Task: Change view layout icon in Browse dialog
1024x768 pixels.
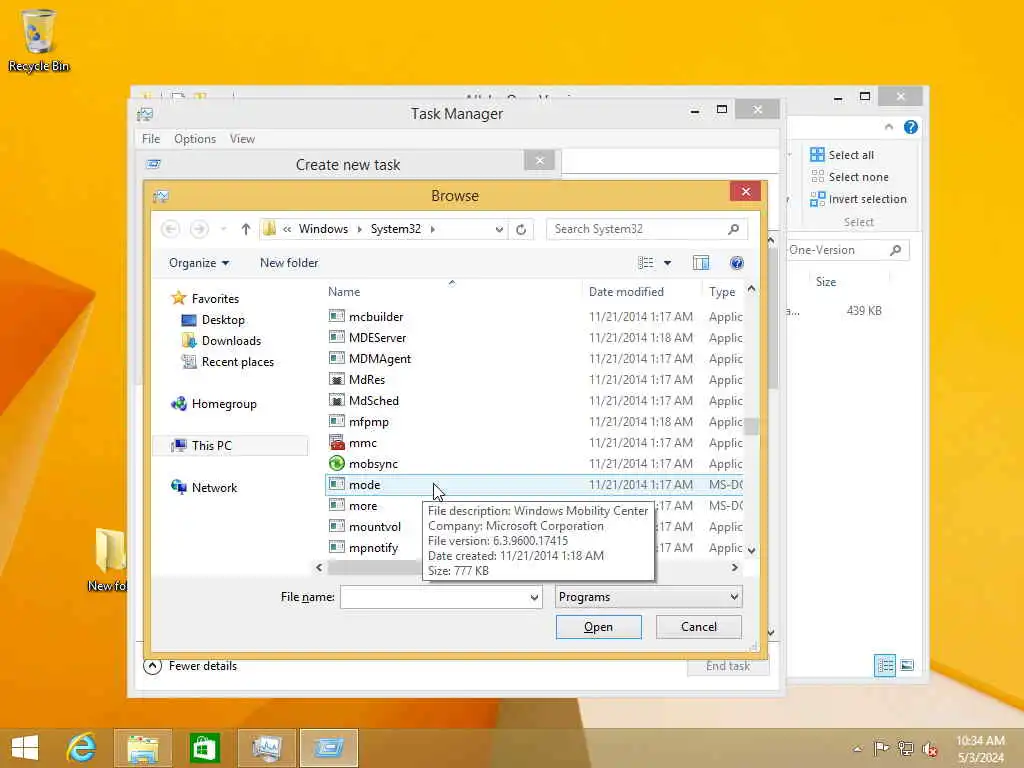Action: [645, 263]
